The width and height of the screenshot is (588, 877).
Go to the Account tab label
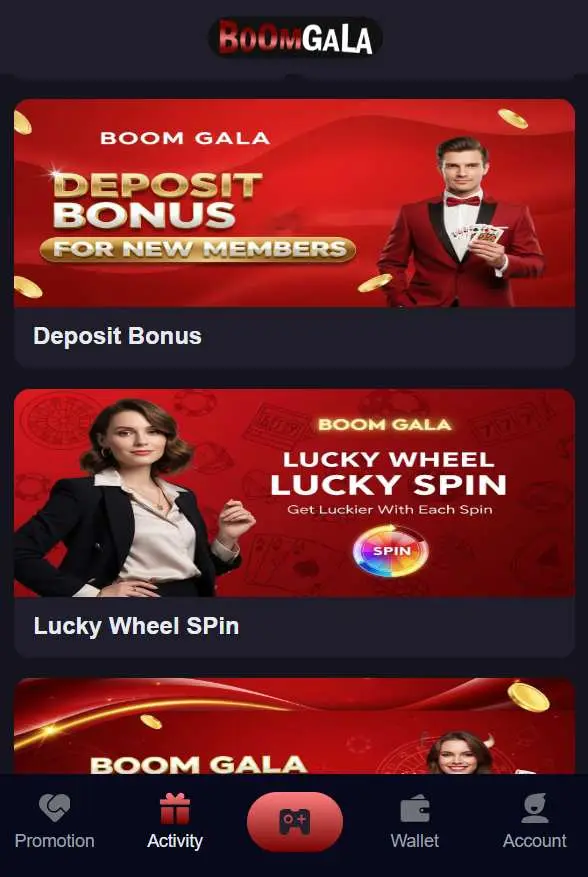pos(534,840)
